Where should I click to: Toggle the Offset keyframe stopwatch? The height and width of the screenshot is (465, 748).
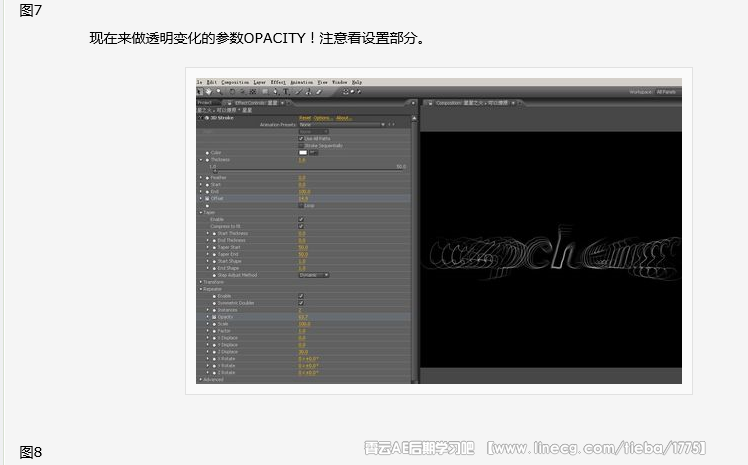pyautogui.click(x=207, y=198)
